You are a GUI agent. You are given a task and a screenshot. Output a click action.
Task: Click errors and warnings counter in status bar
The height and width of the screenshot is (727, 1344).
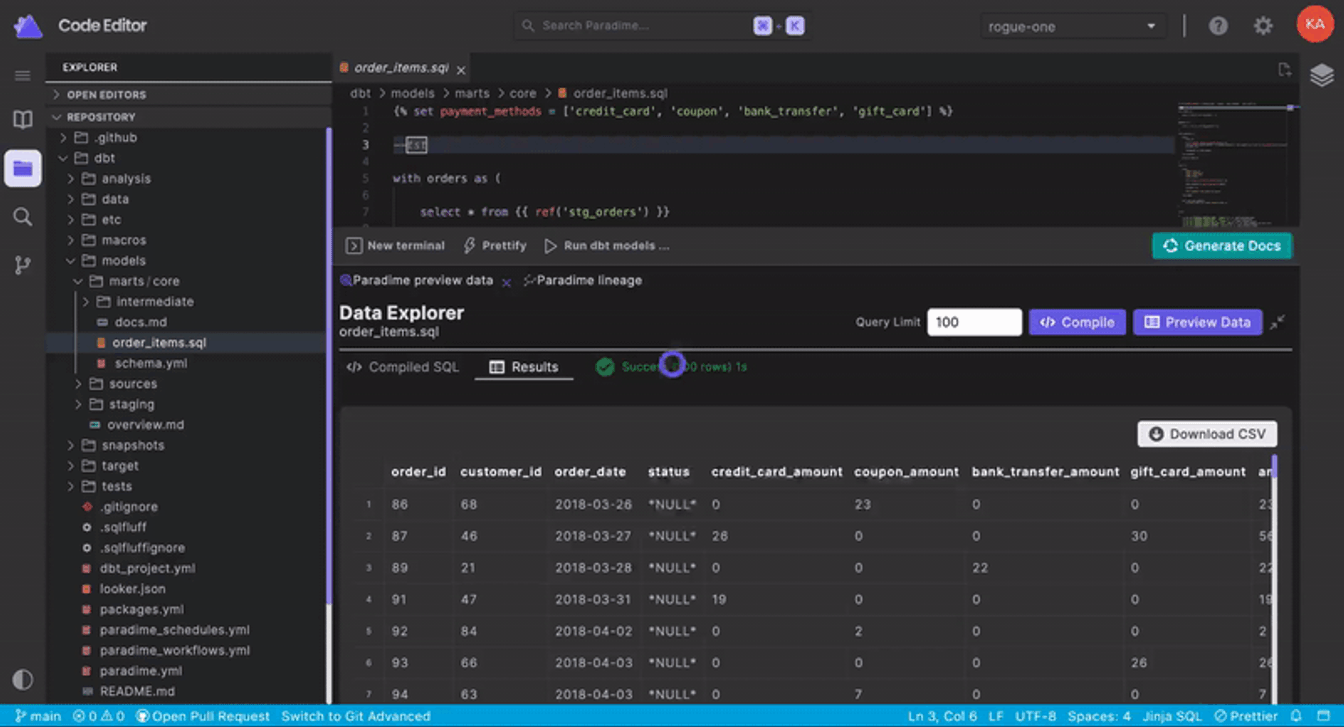[x=98, y=716]
